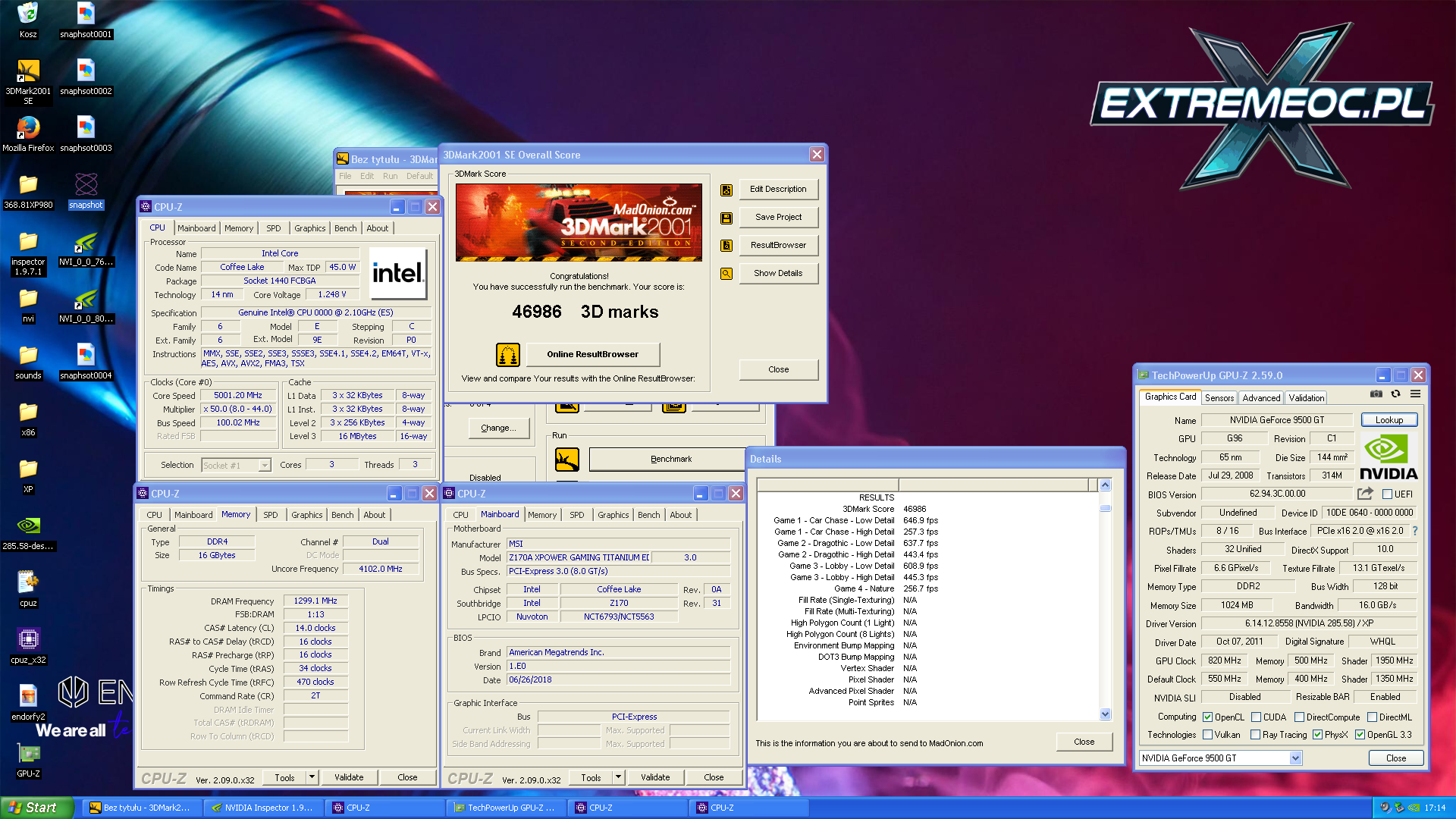Open the 3DMark2001 SE desktop shortcut
The width and height of the screenshot is (1456, 819).
click(x=28, y=71)
